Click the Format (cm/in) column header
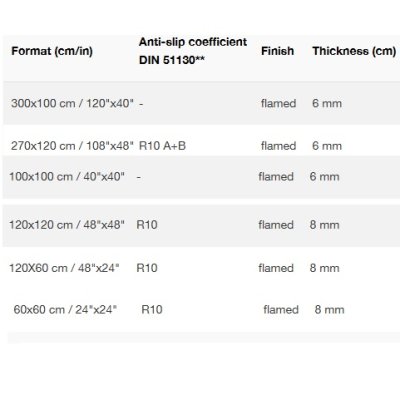 pos(52,51)
